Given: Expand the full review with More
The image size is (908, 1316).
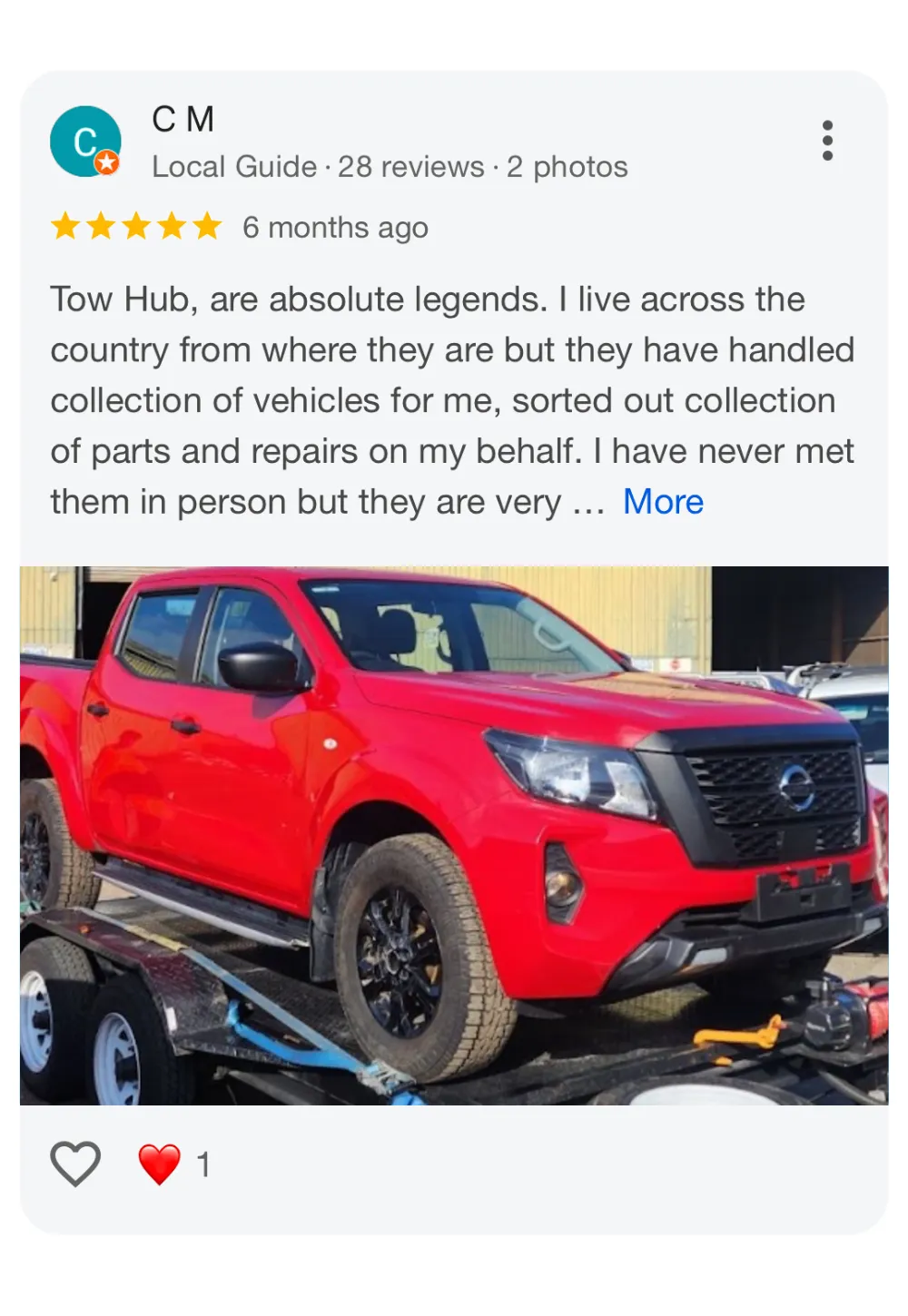Looking at the screenshot, I should (x=663, y=502).
